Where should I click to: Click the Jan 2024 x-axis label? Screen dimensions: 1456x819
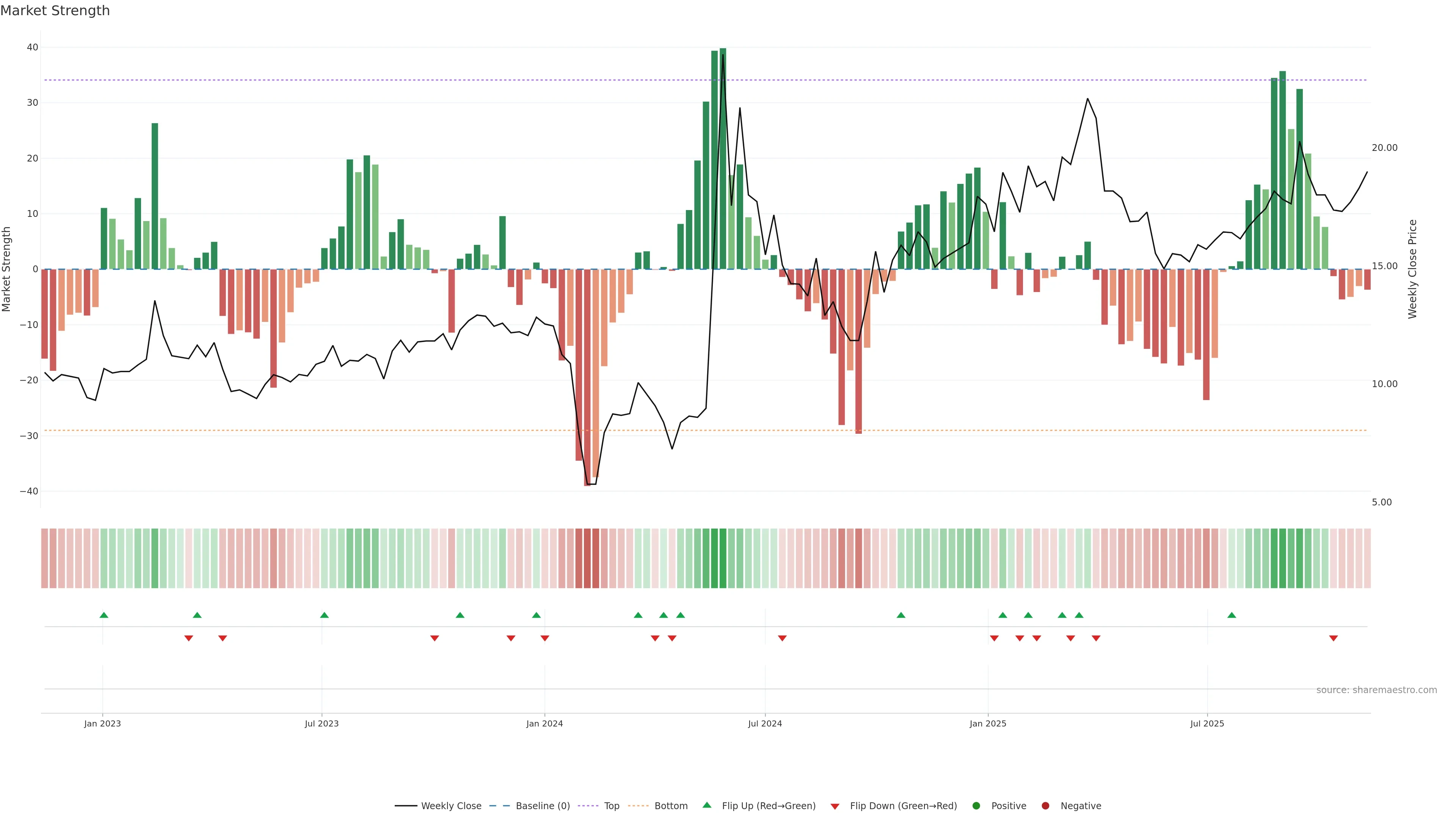point(544,723)
